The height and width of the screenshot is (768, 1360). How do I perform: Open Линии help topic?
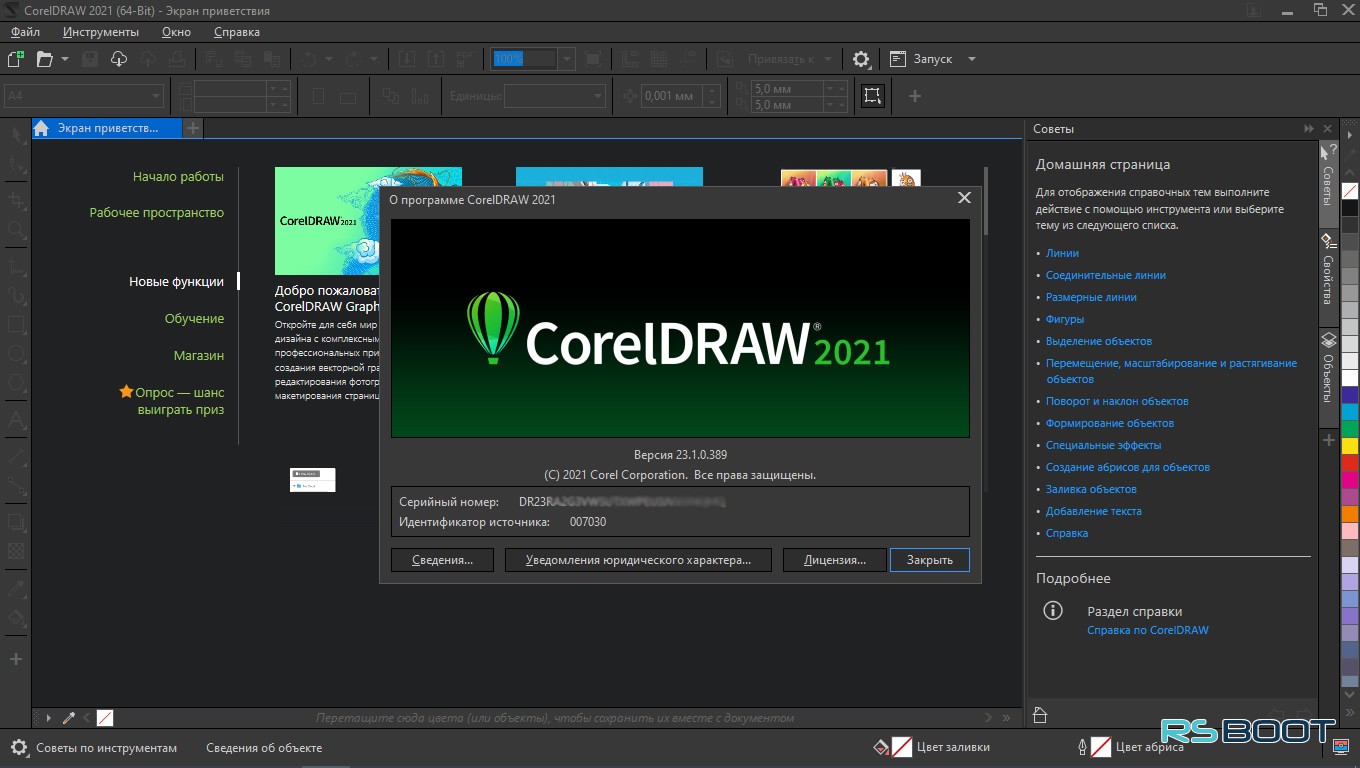click(1062, 253)
